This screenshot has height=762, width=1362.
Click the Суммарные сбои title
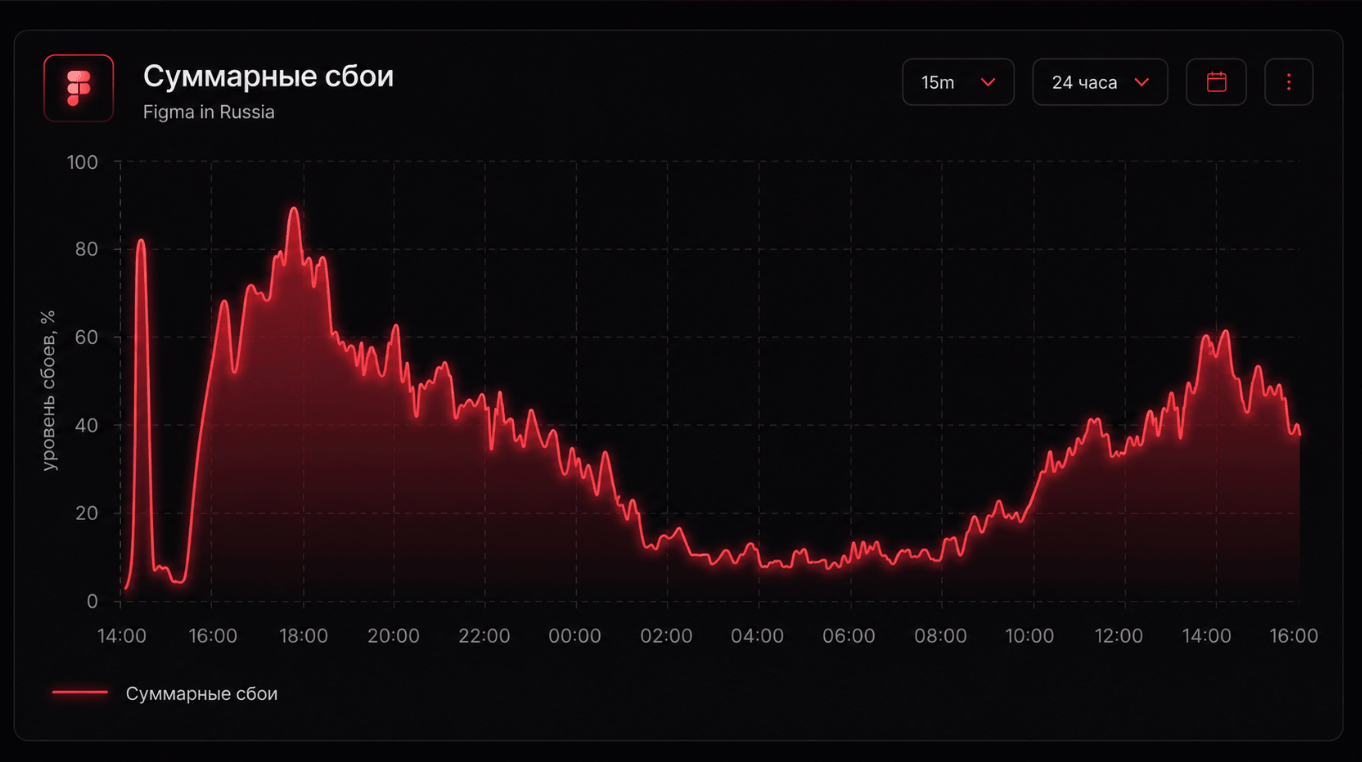point(268,76)
